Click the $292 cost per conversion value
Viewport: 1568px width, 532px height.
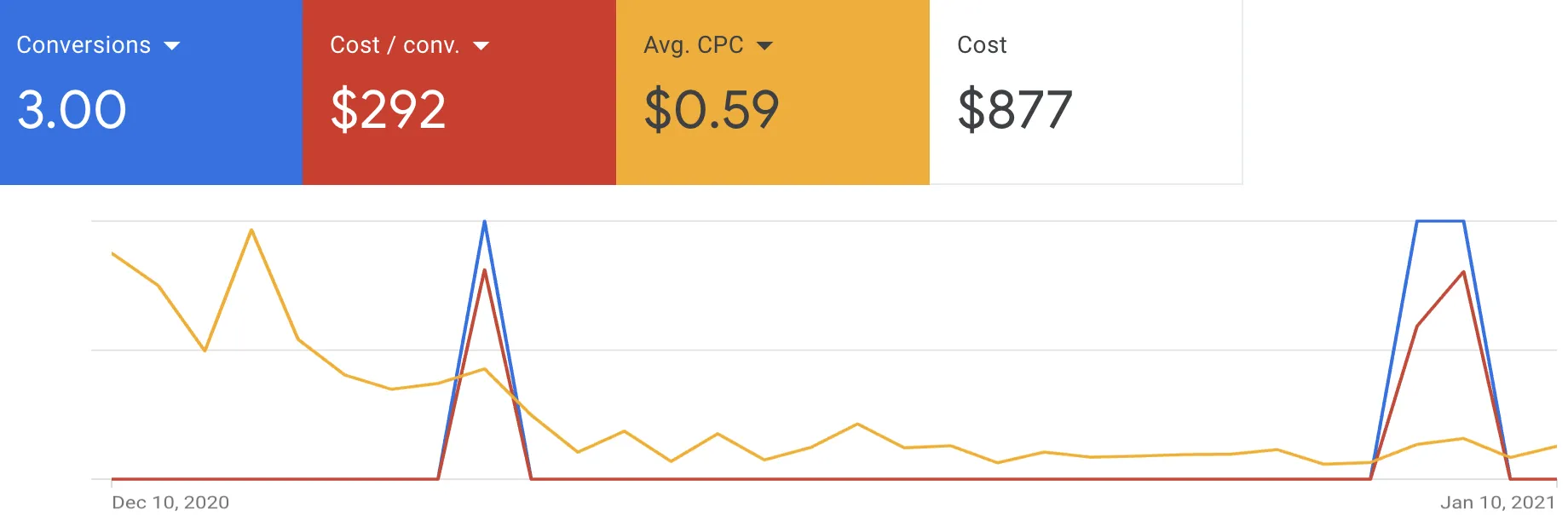click(388, 110)
